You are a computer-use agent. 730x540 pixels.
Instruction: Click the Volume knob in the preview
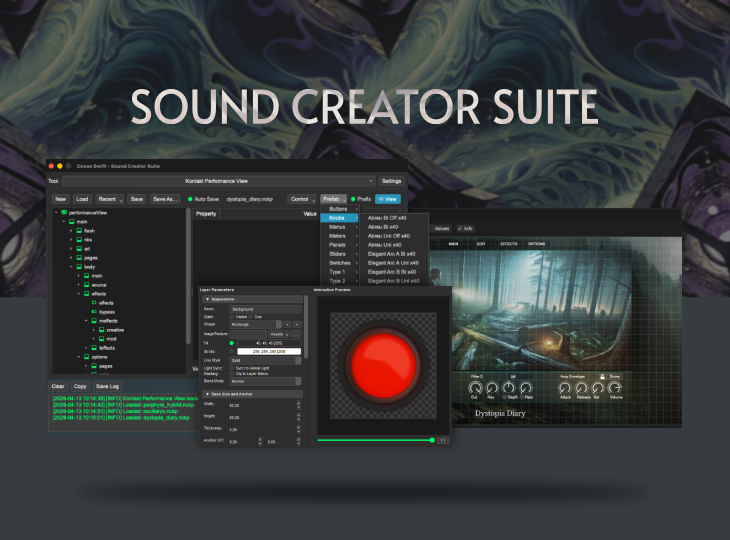615,387
